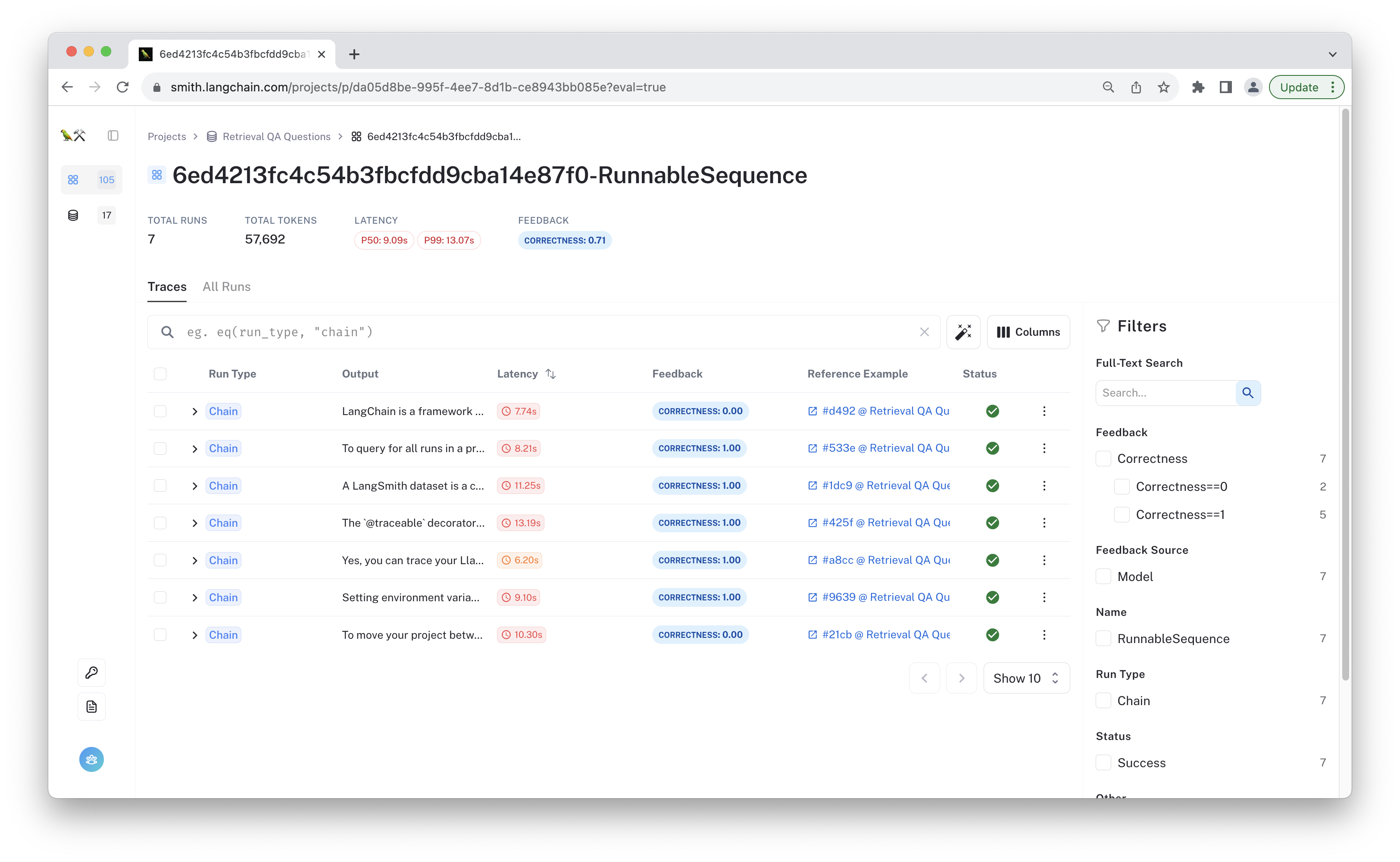The image size is (1400, 862).
Task: Expand the 'A LangSmith dataset' trace row
Action: point(194,486)
